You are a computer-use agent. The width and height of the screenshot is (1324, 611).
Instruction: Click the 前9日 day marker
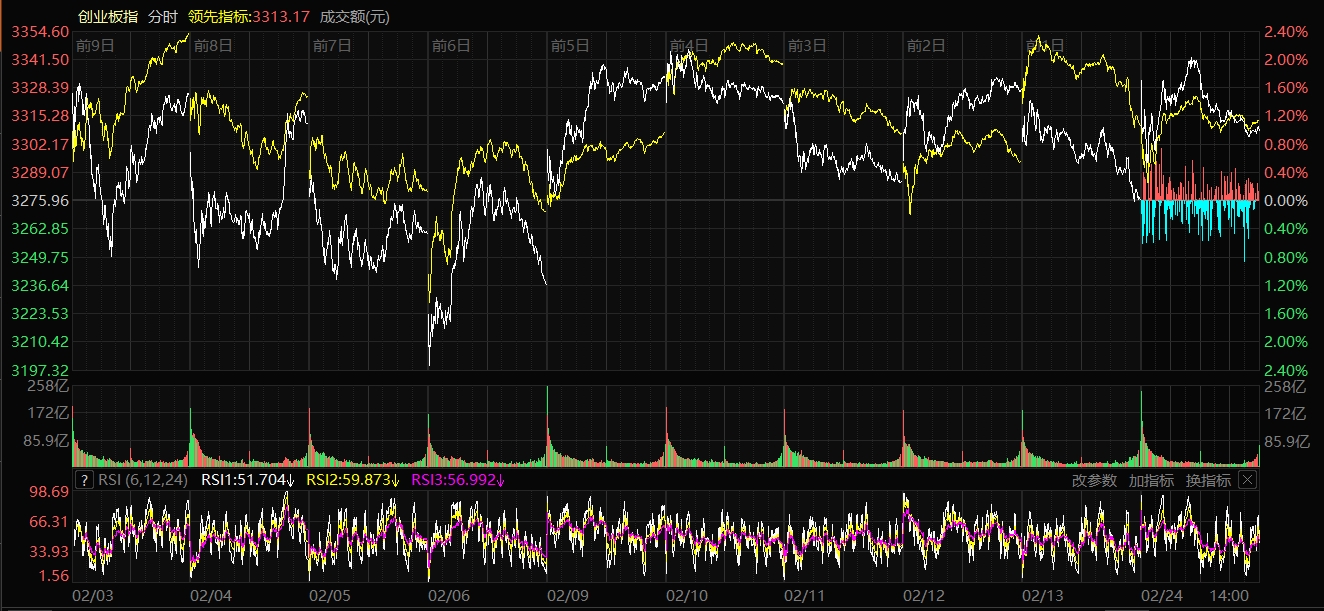pos(96,45)
